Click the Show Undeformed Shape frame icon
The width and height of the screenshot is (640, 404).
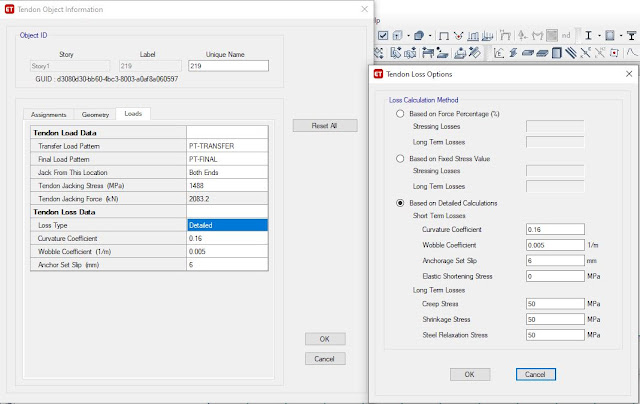[x=444, y=36]
